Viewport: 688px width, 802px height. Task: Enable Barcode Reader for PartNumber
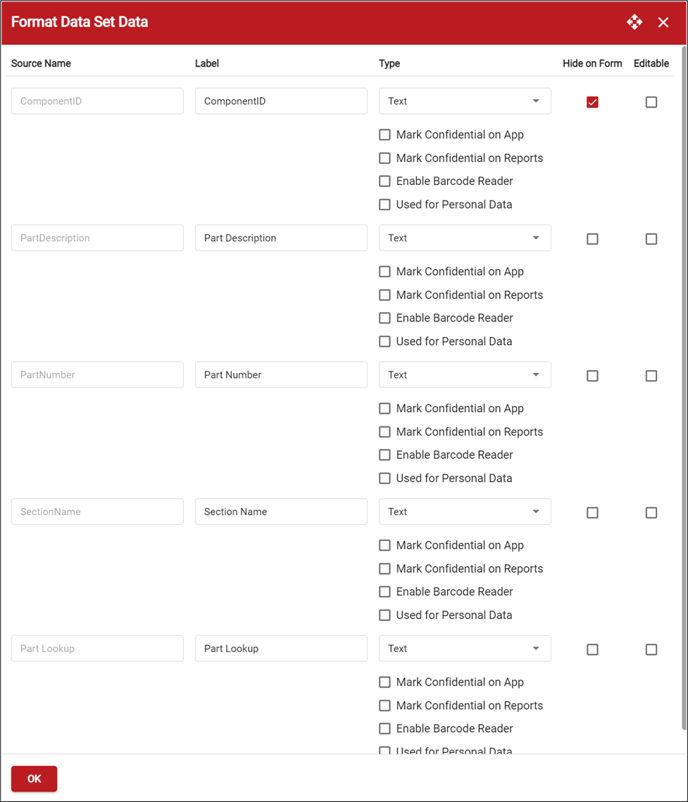385,455
